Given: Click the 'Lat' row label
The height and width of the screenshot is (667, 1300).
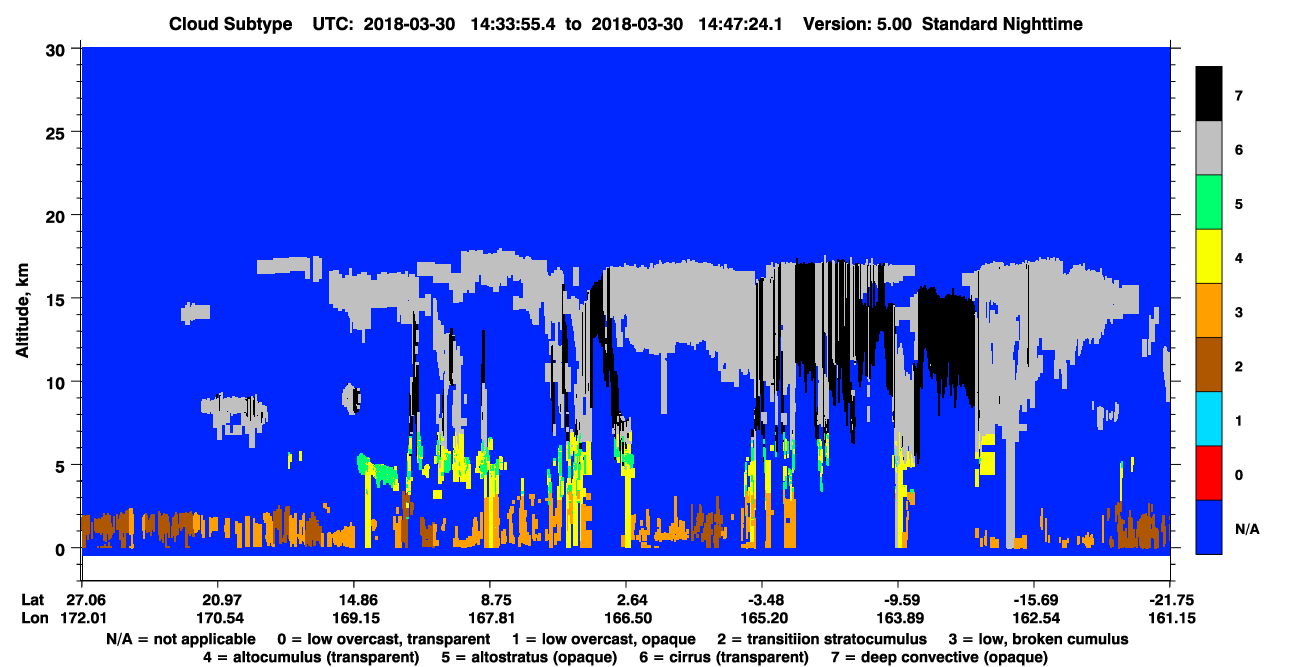Looking at the screenshot, I should point(33,600).
